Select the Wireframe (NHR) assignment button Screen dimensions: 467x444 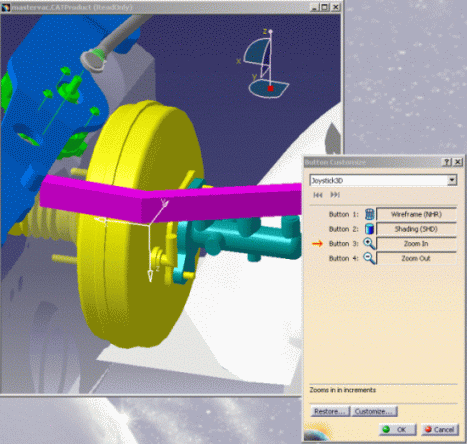(416, 214)
